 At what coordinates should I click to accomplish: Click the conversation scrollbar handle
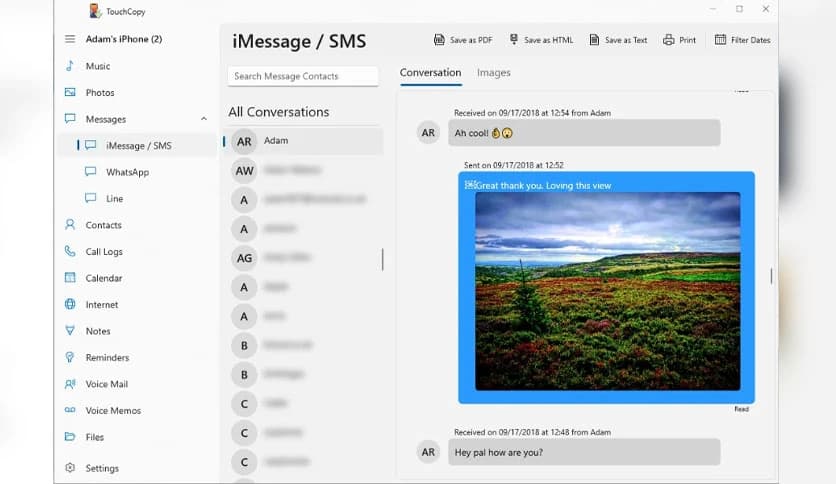[770, 276]
